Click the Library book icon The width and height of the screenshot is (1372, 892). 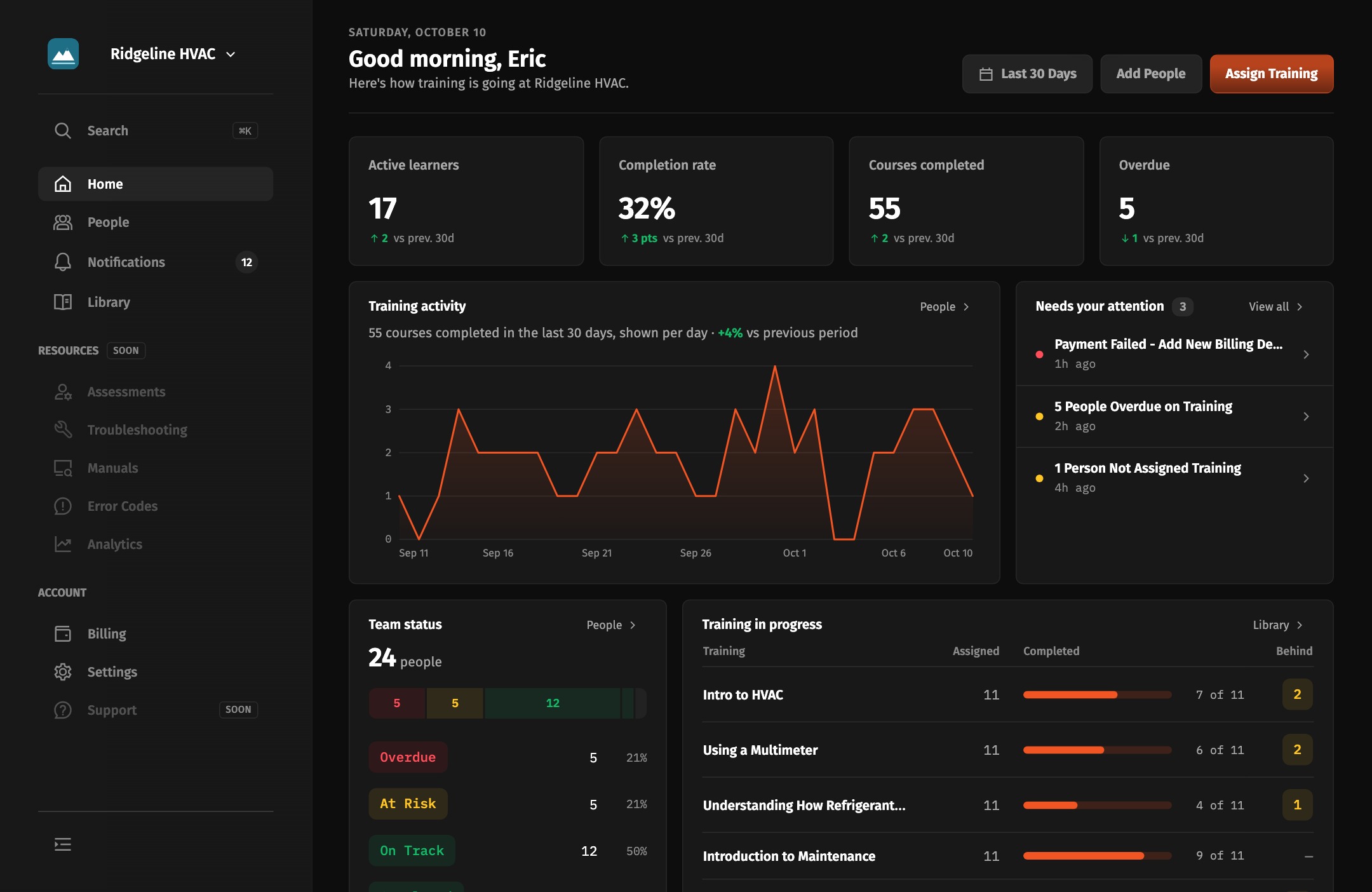63,302
